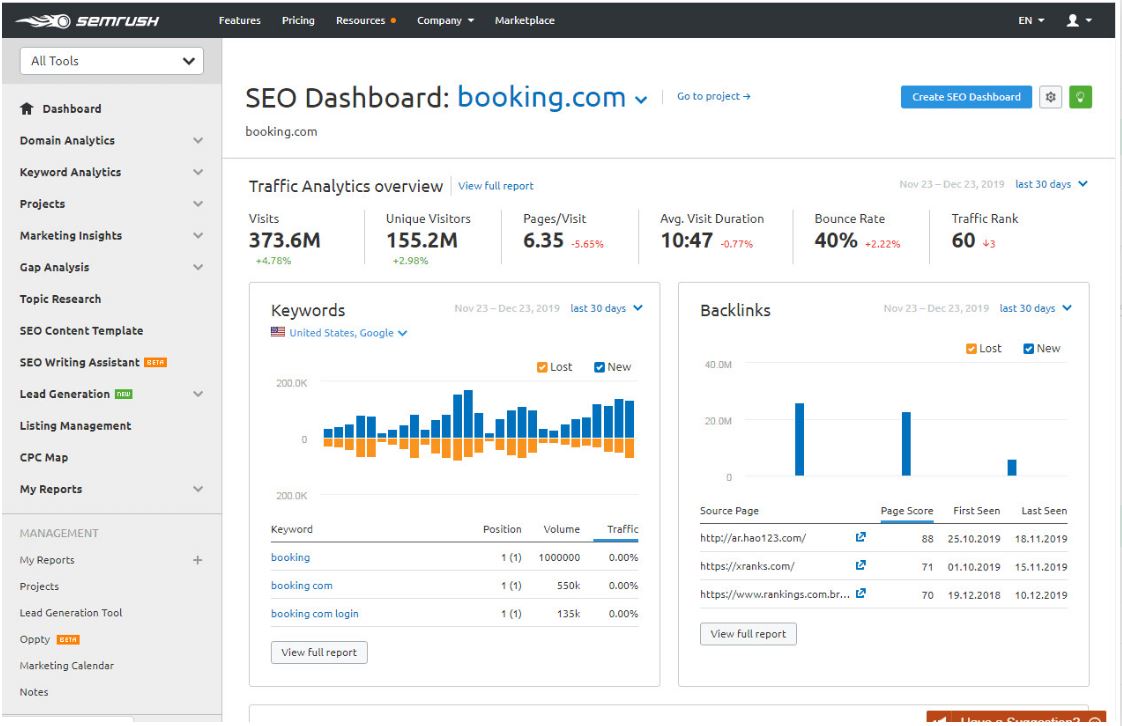This screenshot has width=1122, height=726.
Task: Open United States, Google database dropdown
Action: (340, 333)
